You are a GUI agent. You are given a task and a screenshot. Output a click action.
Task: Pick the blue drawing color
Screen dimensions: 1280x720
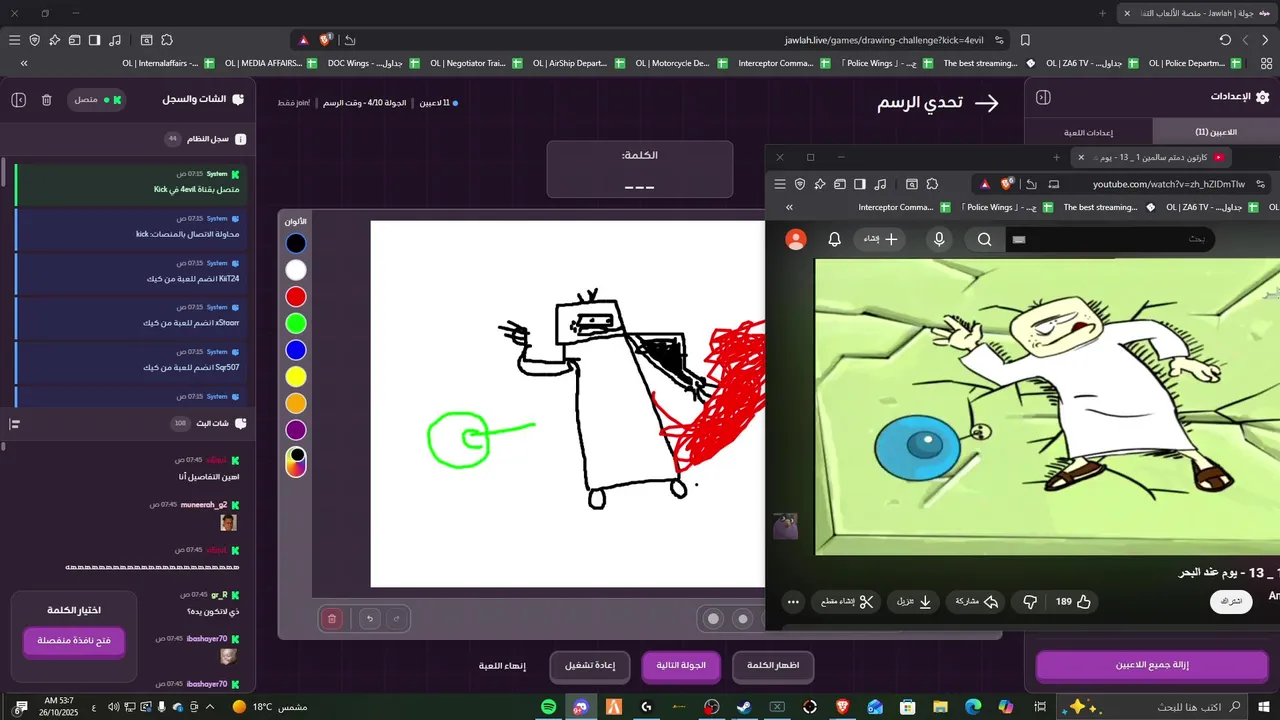(296, 350)
